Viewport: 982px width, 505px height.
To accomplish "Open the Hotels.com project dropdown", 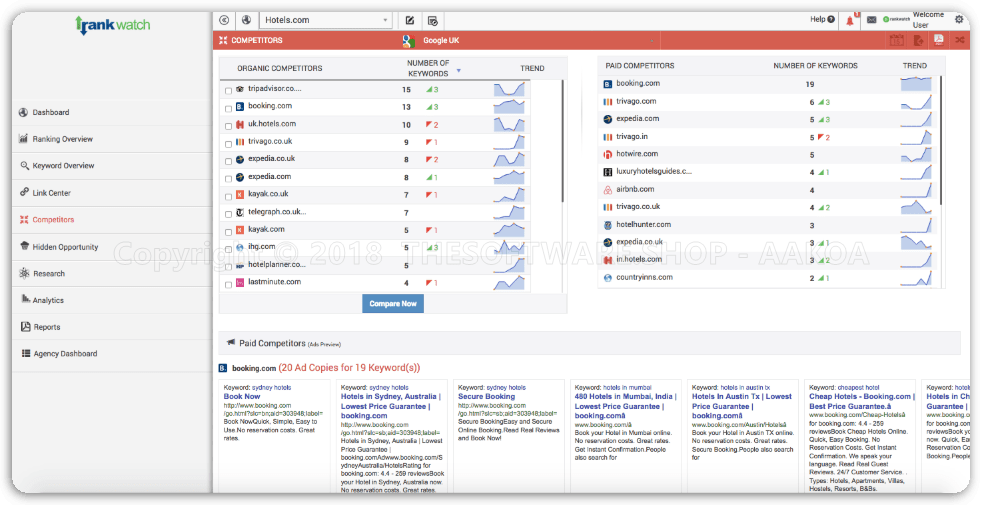I will pos(326,20).
